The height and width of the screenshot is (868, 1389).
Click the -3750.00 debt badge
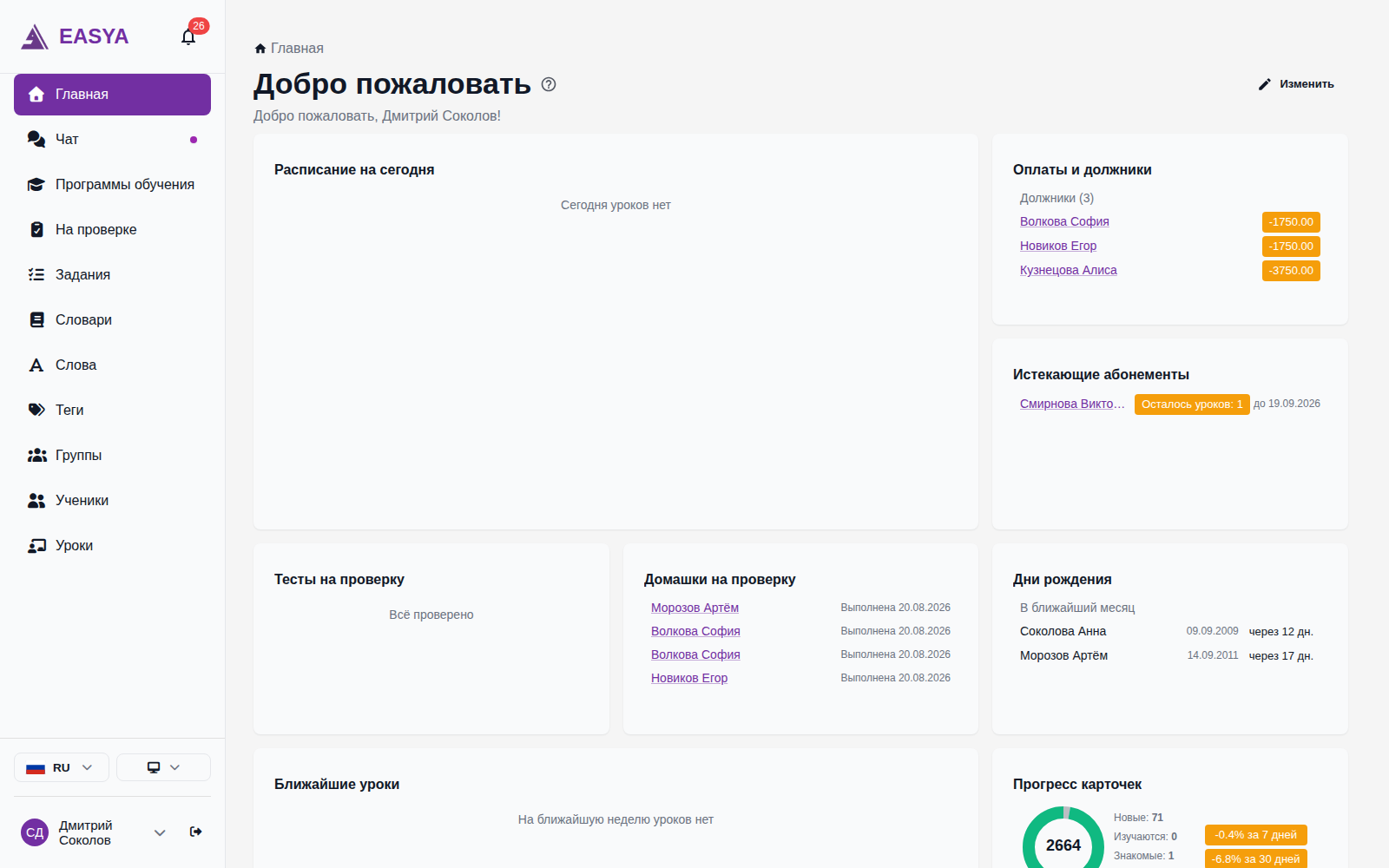[x=1291, y=271]
